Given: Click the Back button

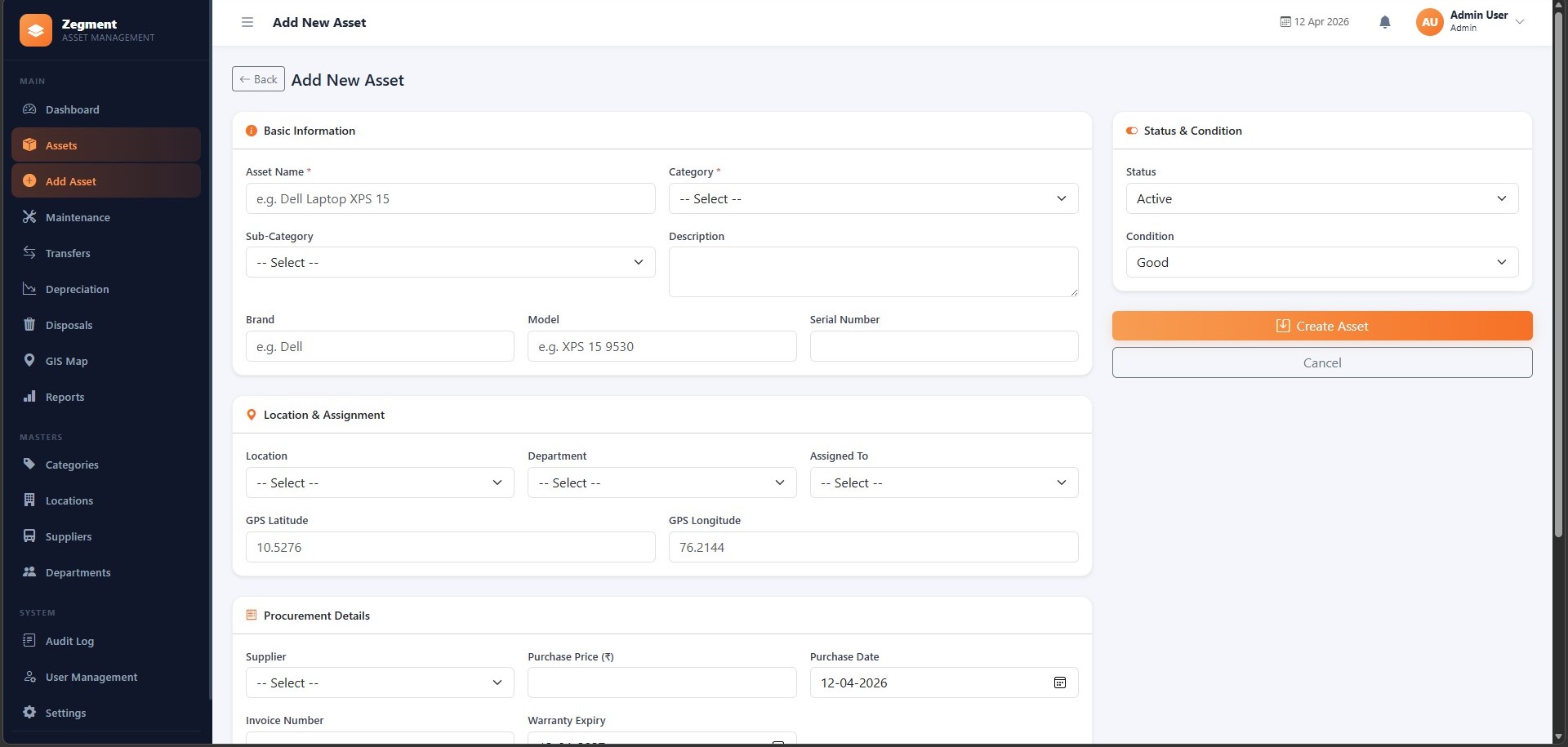Looking at the screenshot, I should 258,79.
